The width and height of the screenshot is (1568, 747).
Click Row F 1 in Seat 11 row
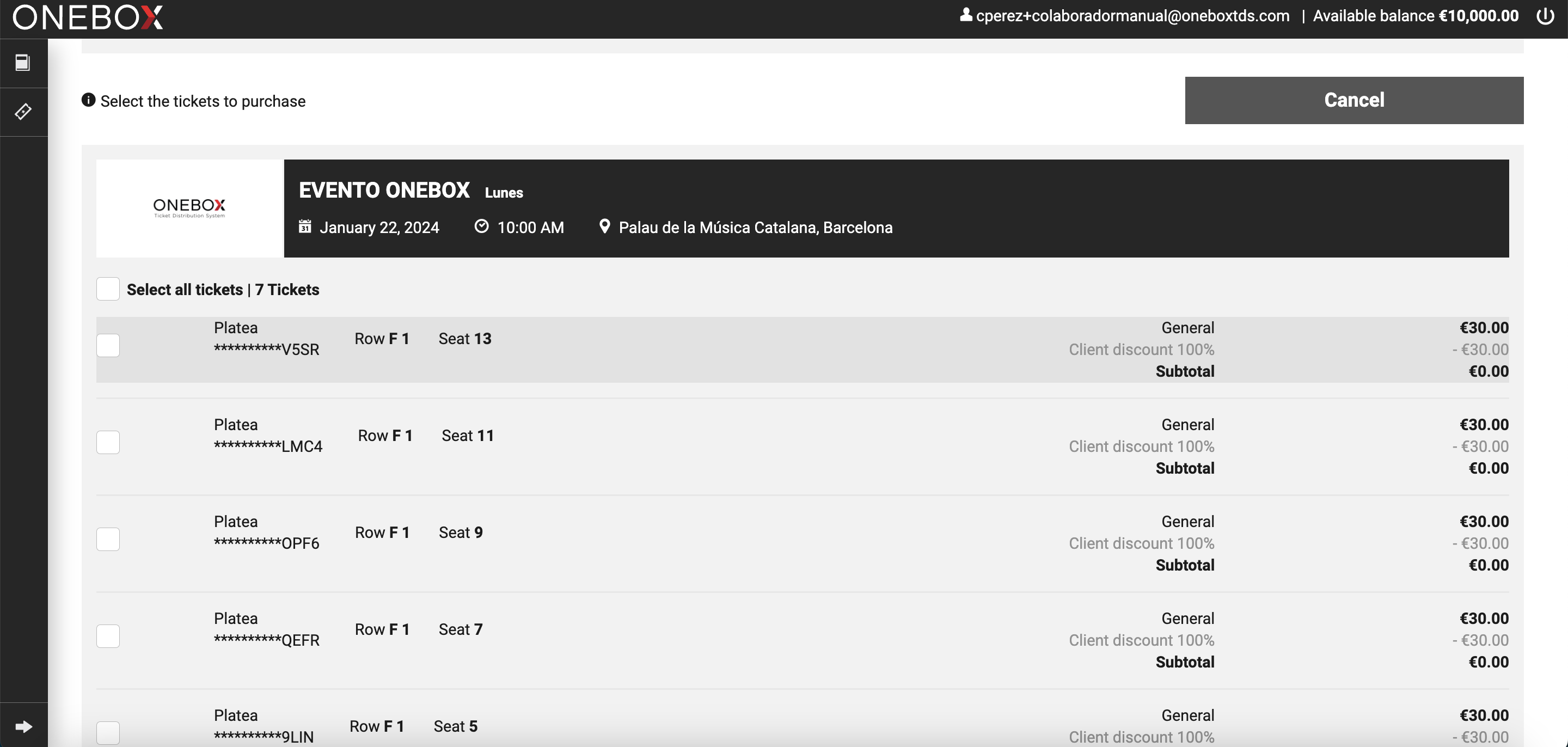click(x=385, y=435)
